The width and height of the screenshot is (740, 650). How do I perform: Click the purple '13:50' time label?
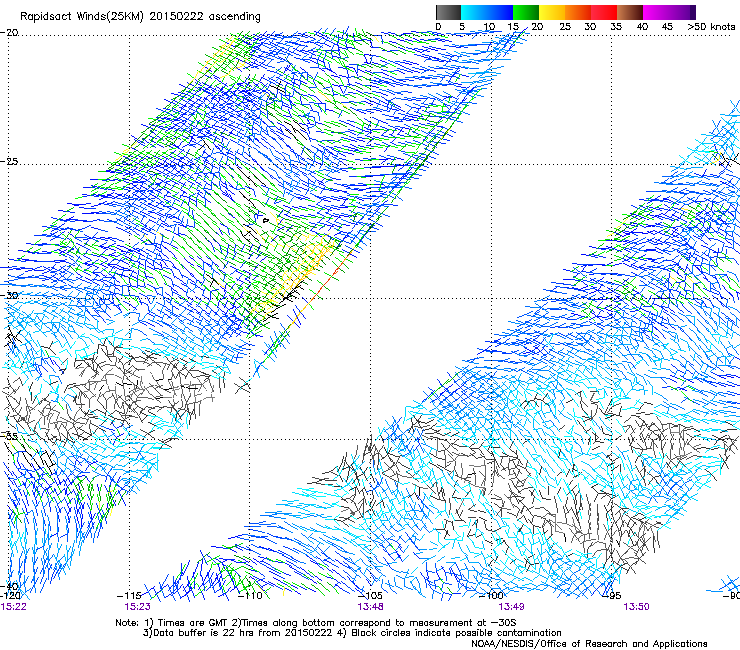(636, 607)
